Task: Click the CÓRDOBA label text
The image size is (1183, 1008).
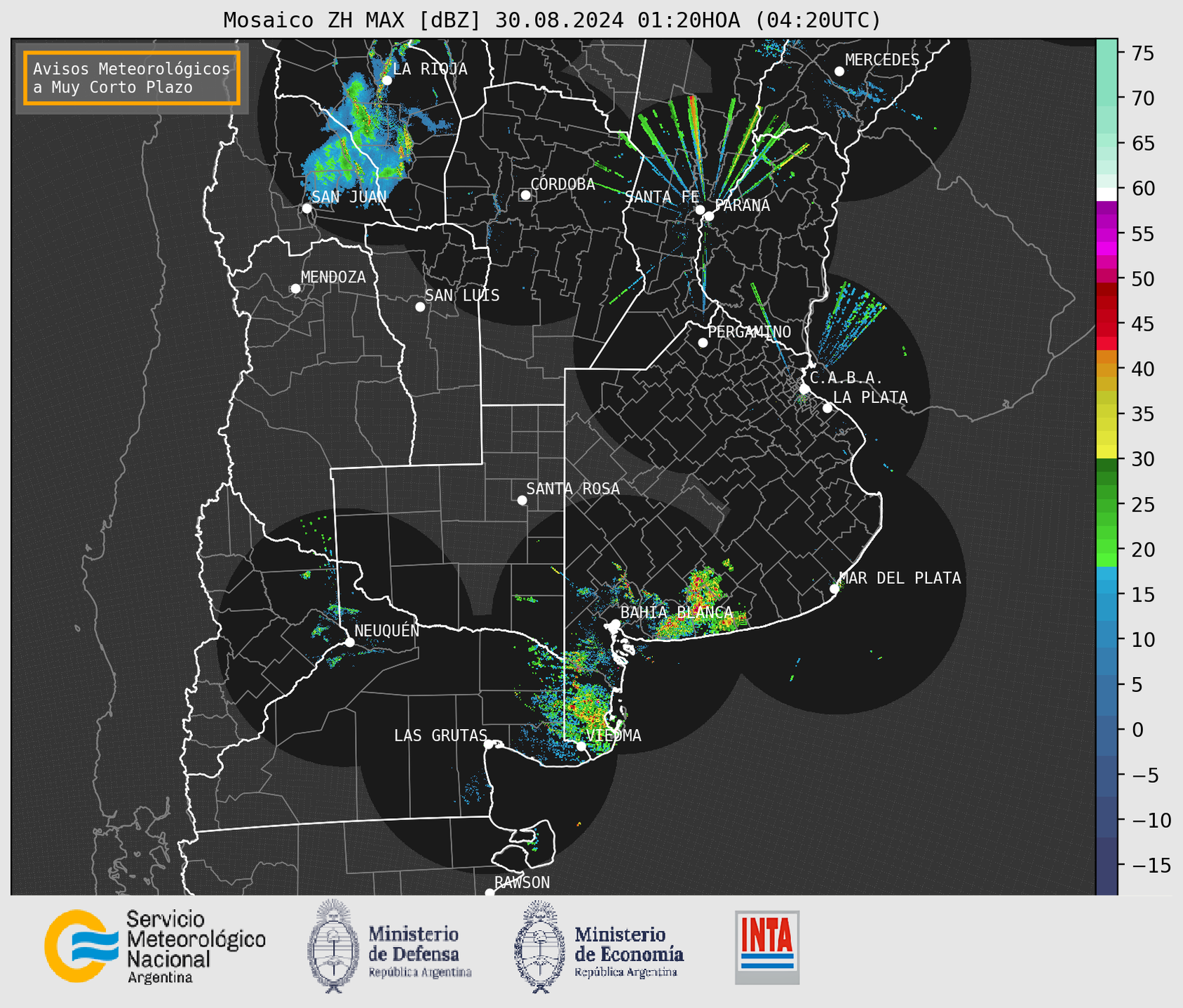Action: pyautogui.click(x=562, y=184)
